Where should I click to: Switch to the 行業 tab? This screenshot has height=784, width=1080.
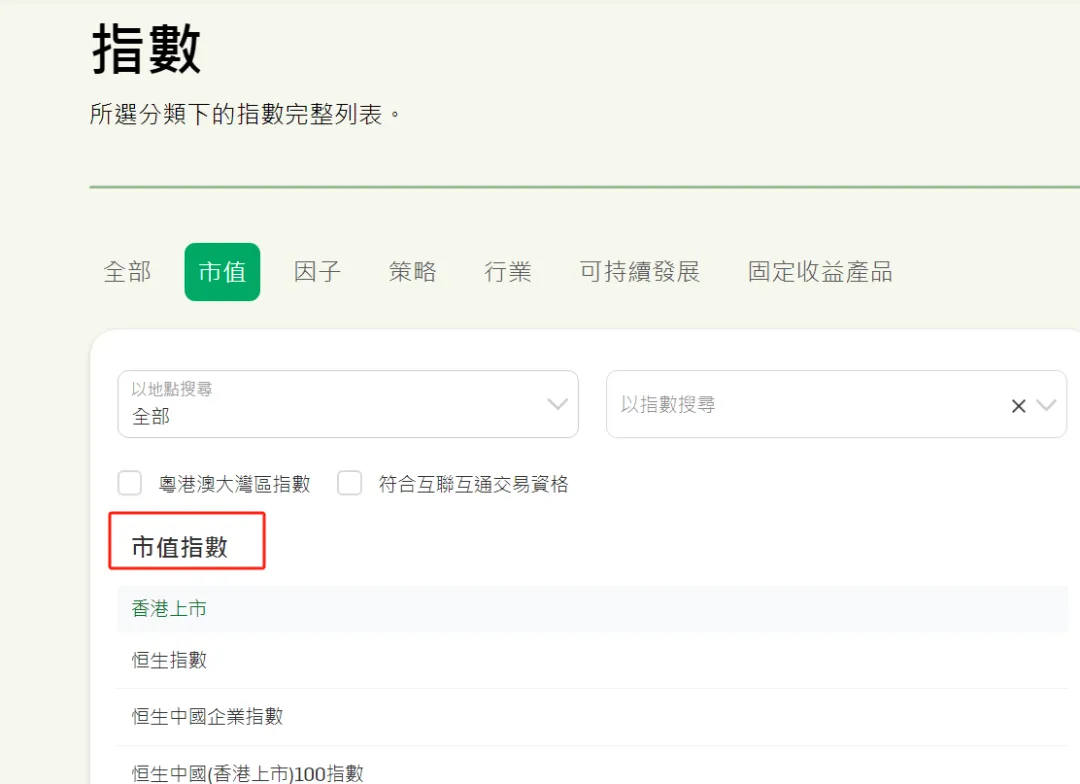(x=508, y=272)
